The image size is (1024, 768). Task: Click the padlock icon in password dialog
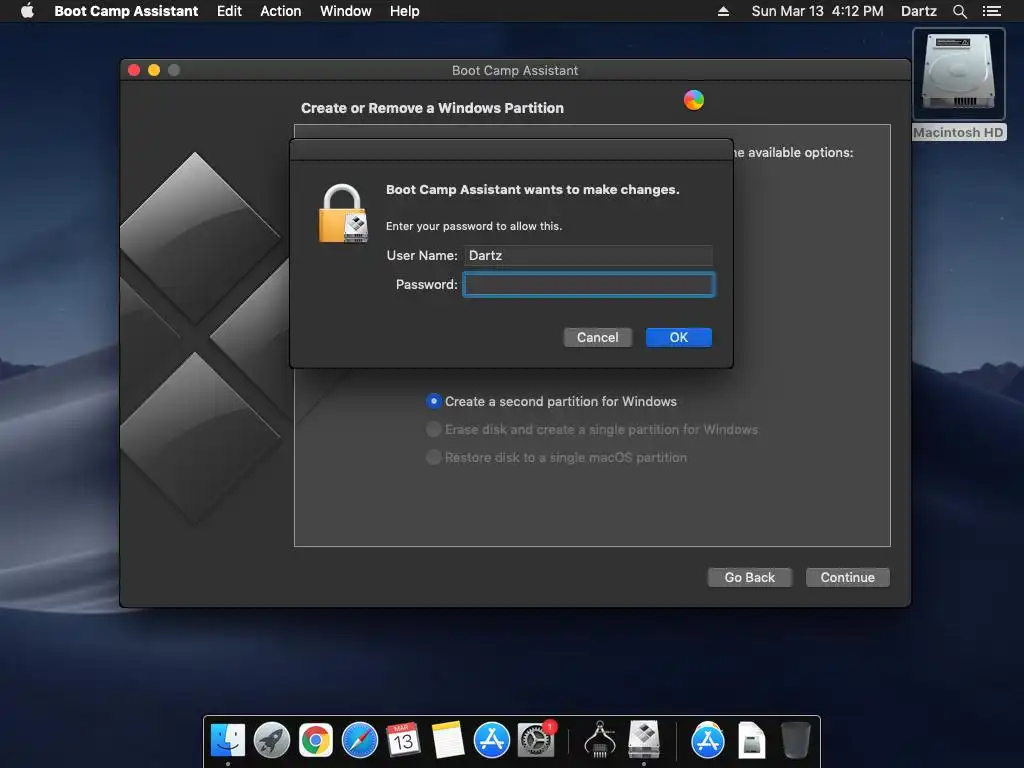343,214
